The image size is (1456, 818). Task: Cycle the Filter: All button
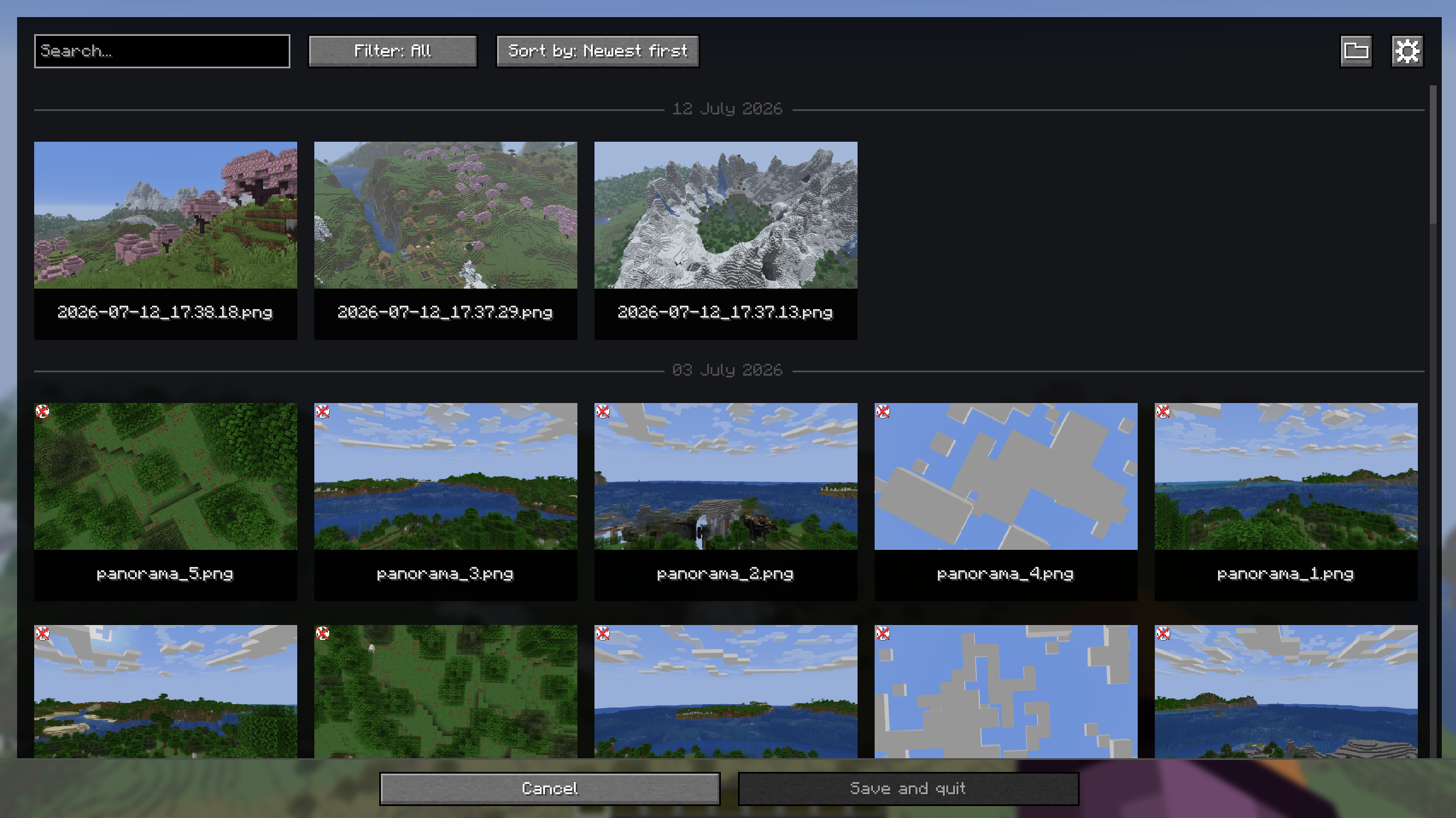[392, 51]
